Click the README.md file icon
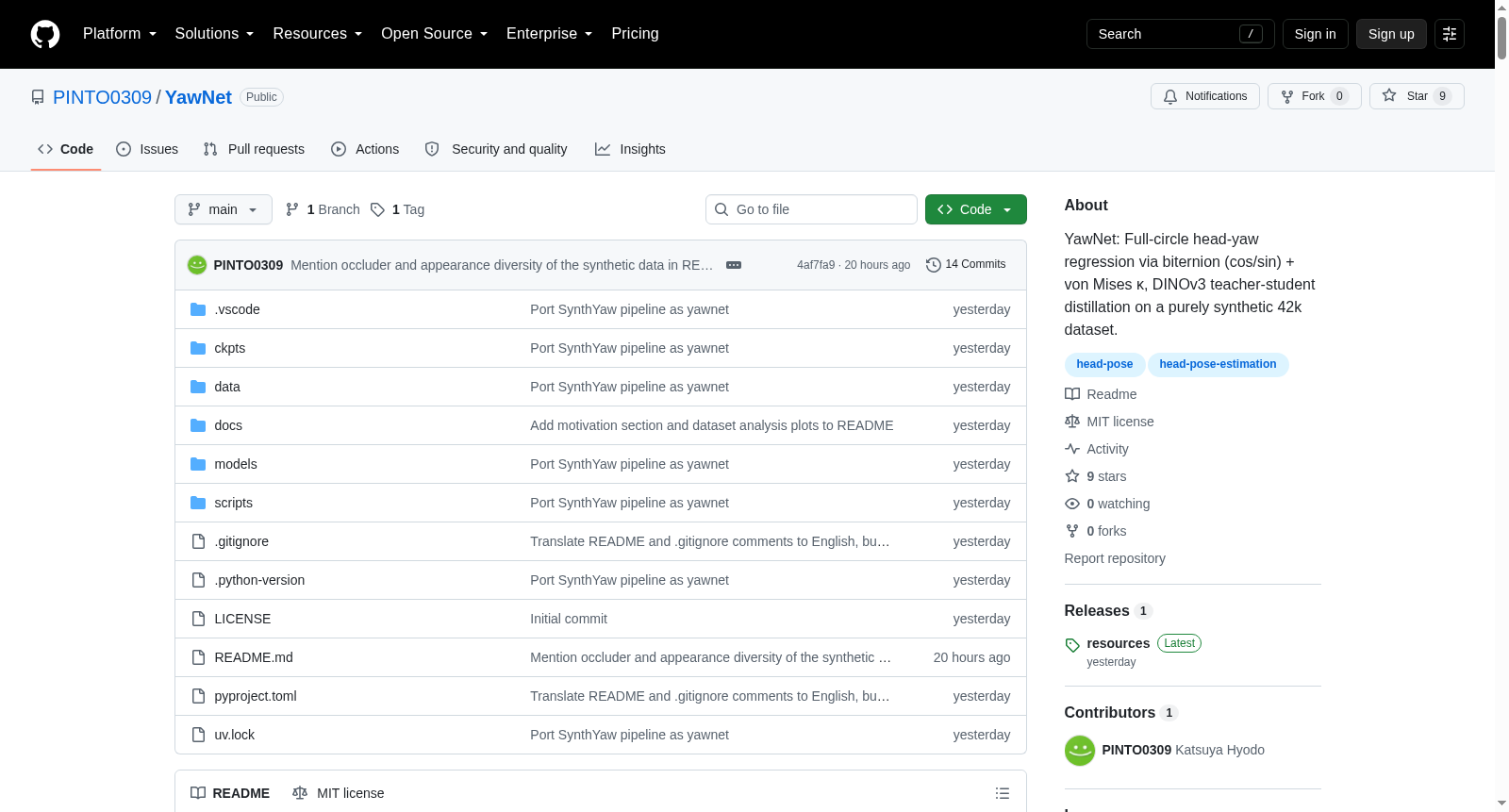The width and height of the screenshot is (1509, 812). [x=198, y=657]
